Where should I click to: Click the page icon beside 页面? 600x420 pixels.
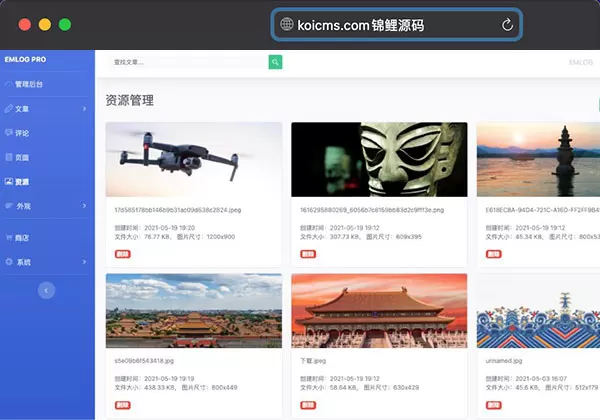coord(9,157)
